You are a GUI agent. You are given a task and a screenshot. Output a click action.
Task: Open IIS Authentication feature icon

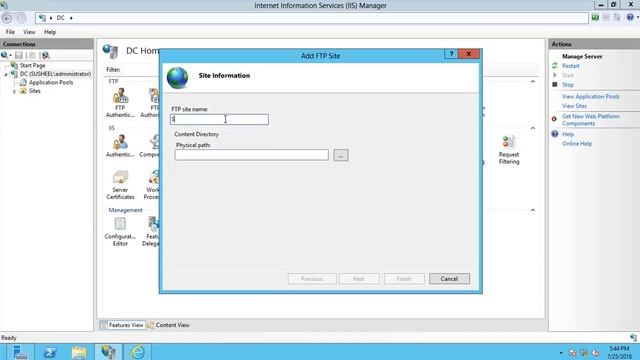point(120,146)
